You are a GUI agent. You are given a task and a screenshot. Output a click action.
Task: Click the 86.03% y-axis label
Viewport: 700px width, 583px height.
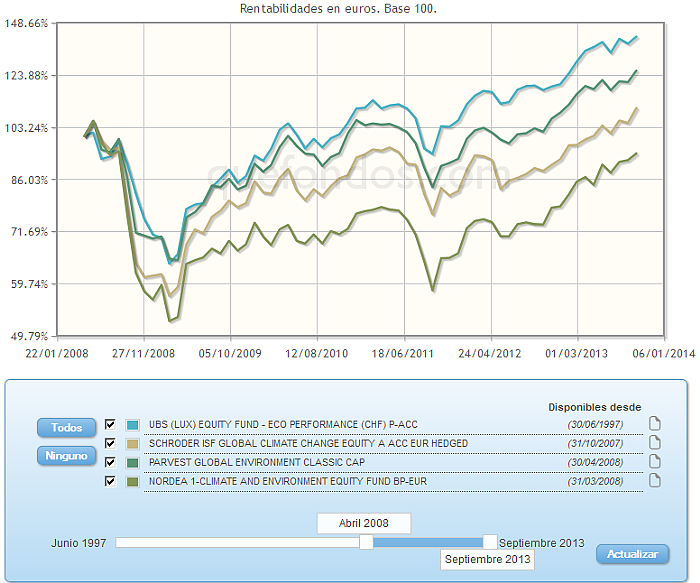point(29,180)
